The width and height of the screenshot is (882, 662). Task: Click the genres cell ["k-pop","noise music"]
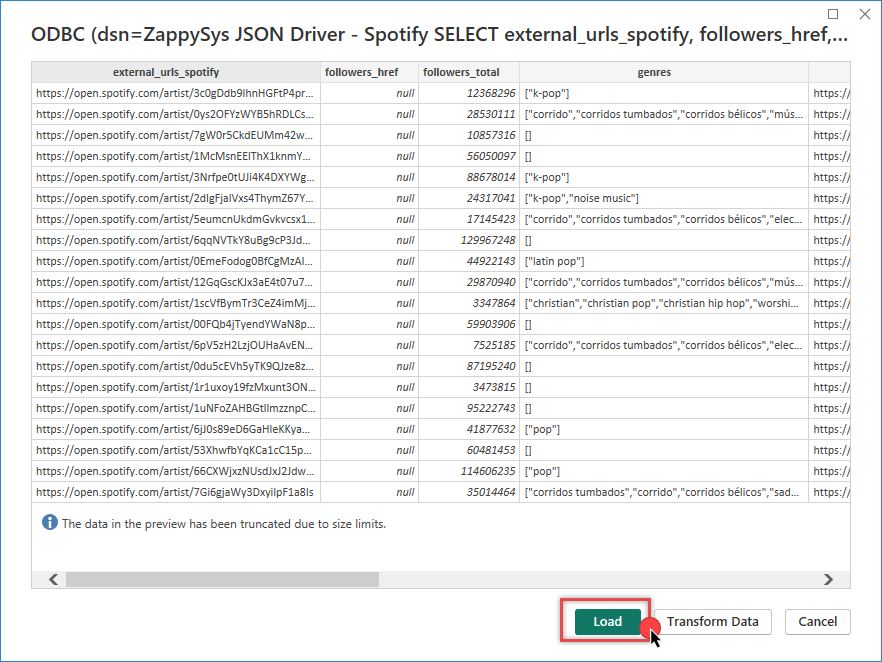664,198
